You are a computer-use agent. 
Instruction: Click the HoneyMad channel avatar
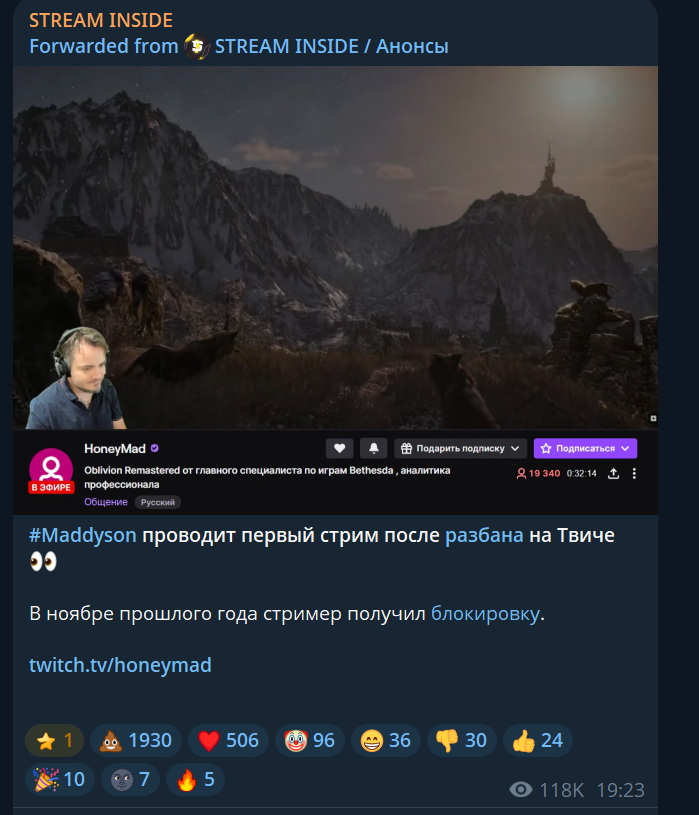pos(51,470)
